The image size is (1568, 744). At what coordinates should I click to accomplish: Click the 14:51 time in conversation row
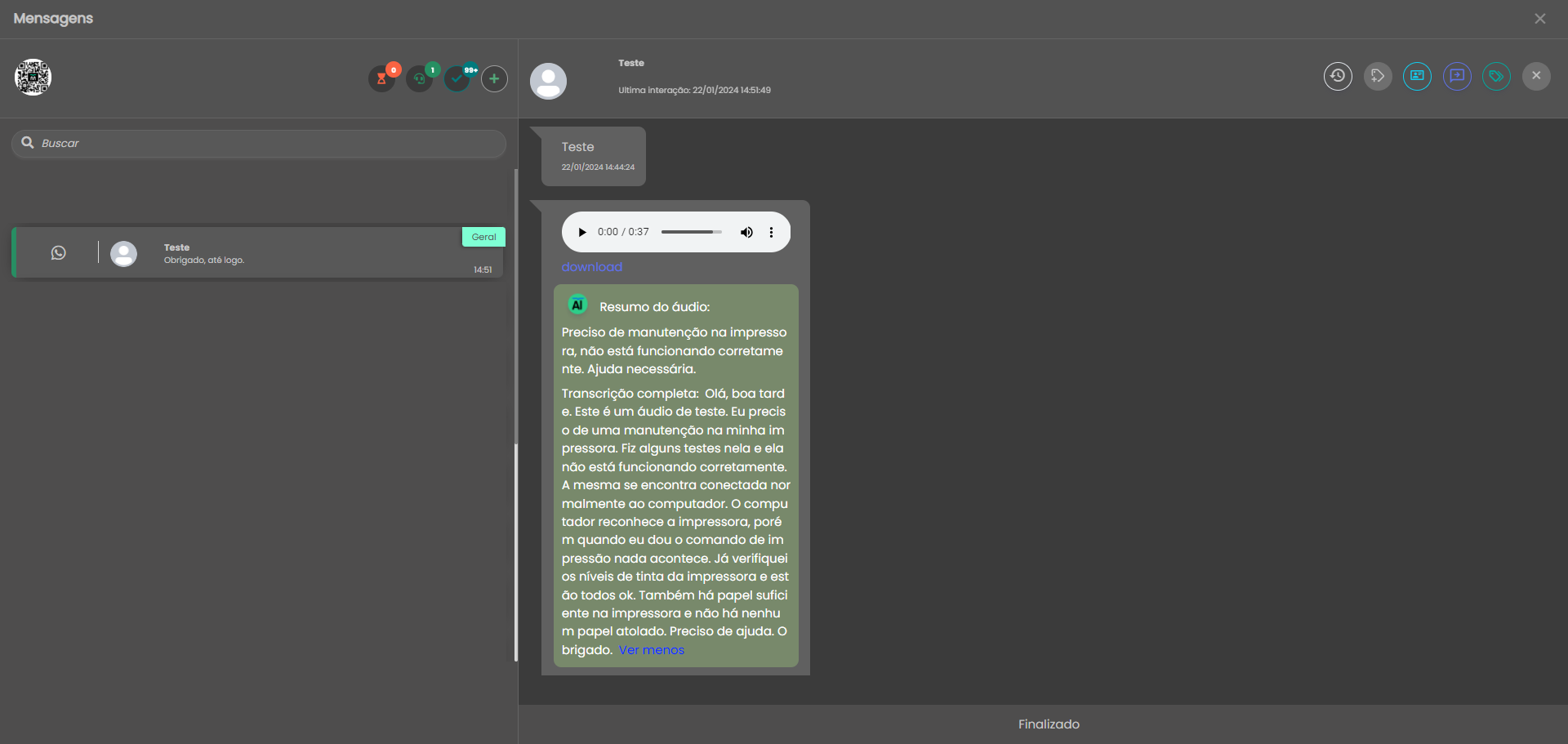tap(483, 270)
